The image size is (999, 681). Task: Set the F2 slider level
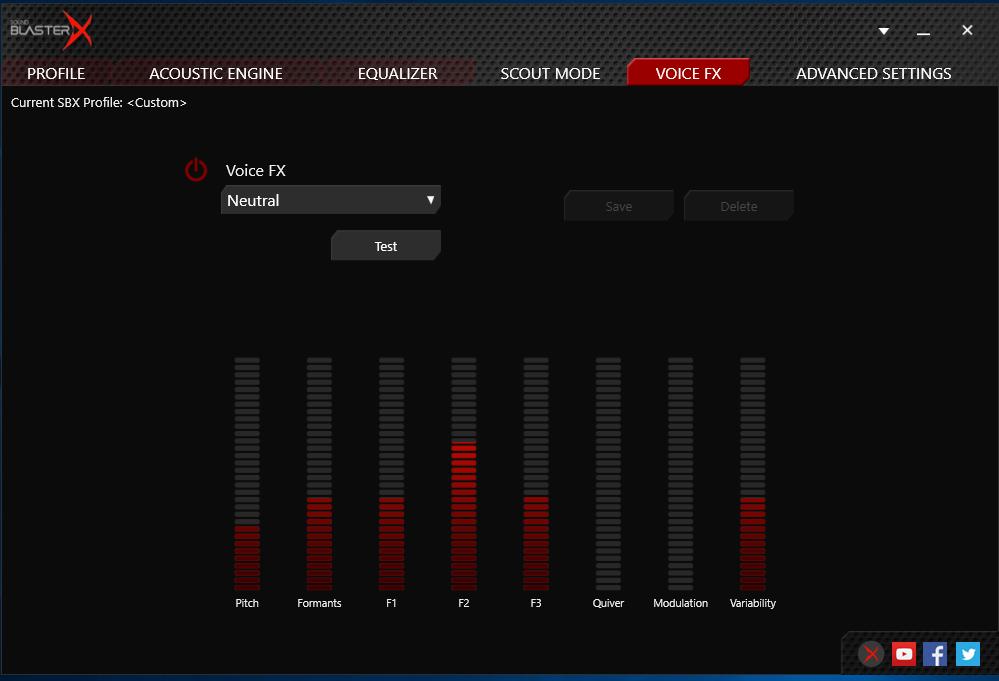[464, 474]
